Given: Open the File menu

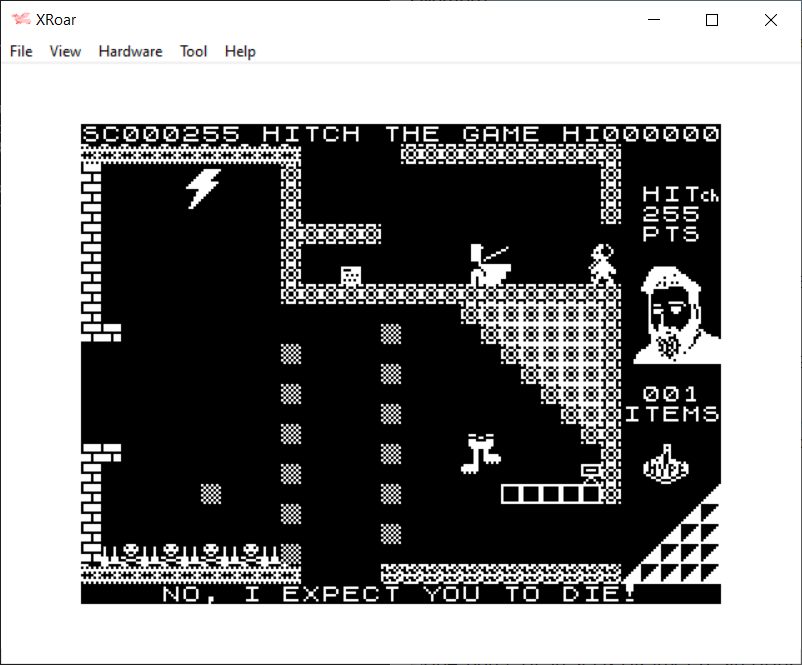Looking at the screenshot, I should coord(21,51).
